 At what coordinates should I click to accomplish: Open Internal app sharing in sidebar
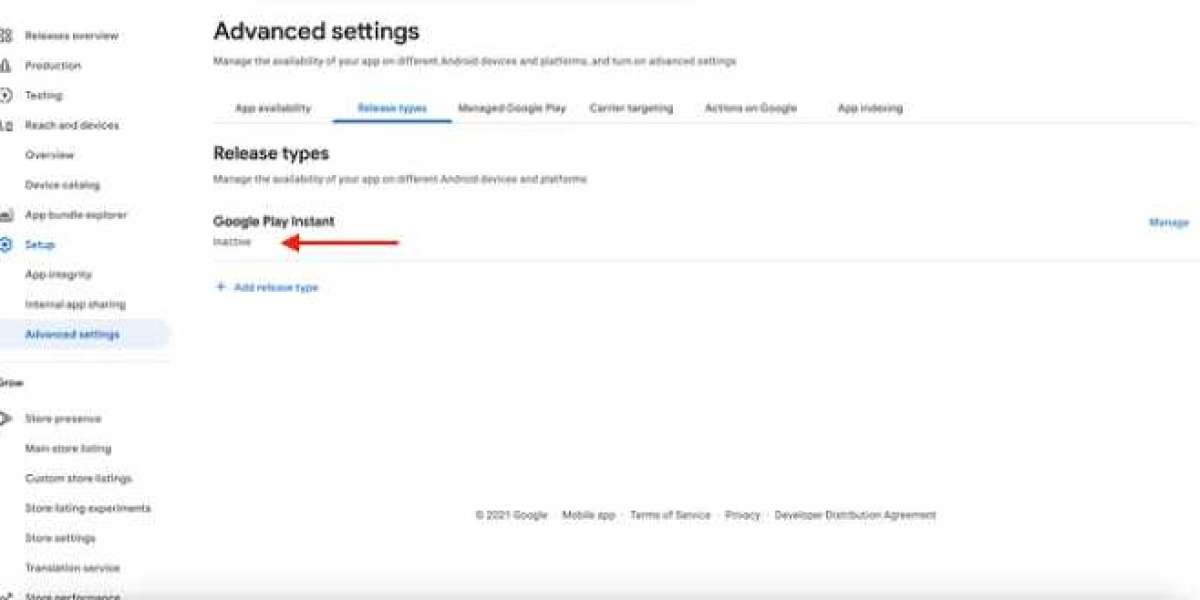point(75,305)
